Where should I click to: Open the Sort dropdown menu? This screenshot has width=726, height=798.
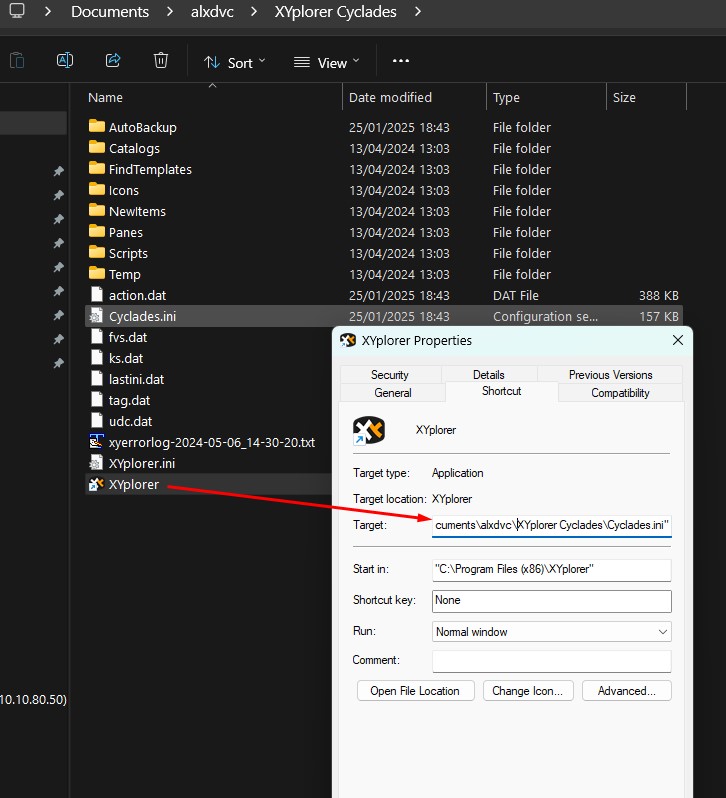pyautogui.click(x=235, y=62)
